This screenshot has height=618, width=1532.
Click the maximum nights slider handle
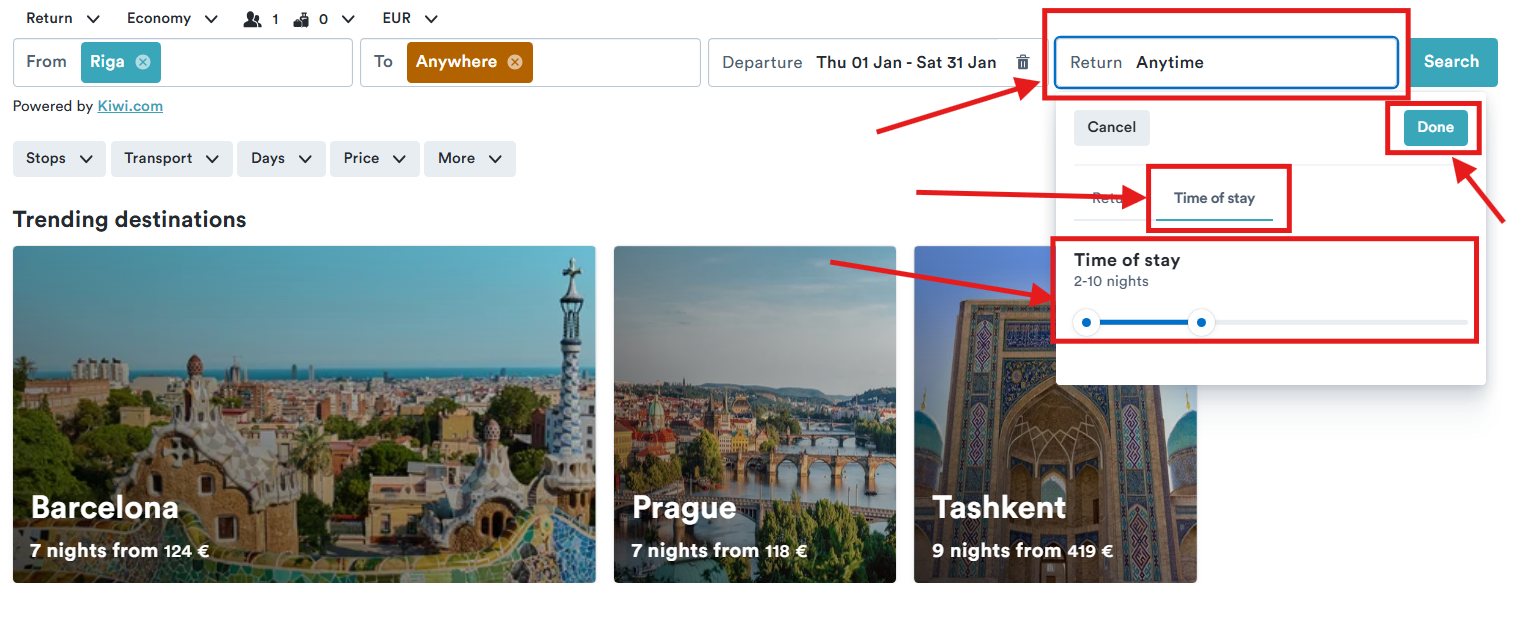coord(1202,323)
